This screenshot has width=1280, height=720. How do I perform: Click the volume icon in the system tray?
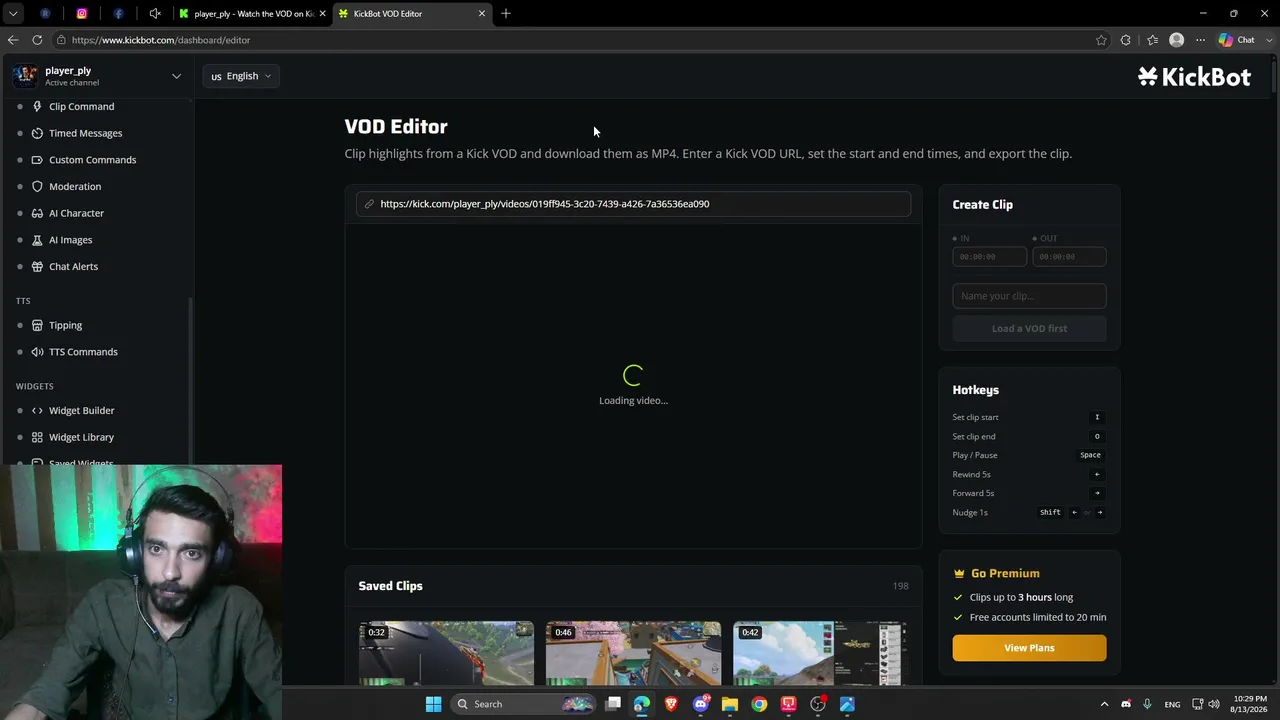1216,704
